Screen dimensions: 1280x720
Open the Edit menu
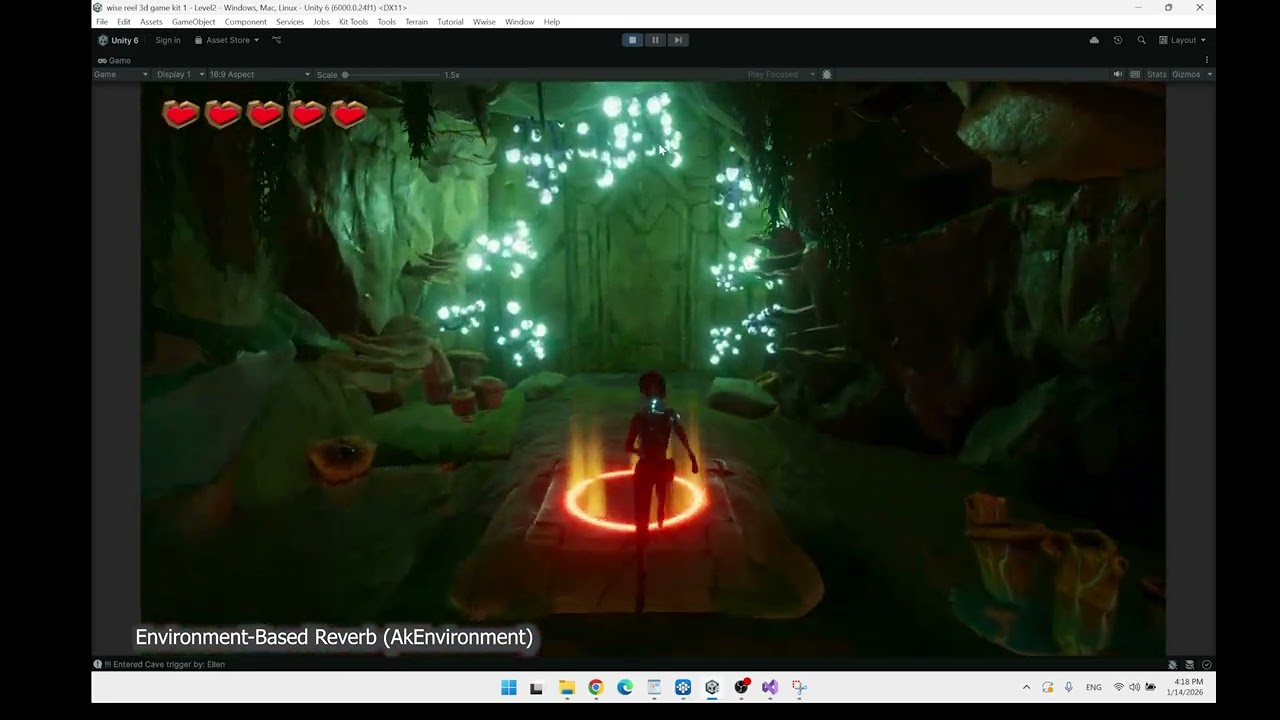click(124, 22)
